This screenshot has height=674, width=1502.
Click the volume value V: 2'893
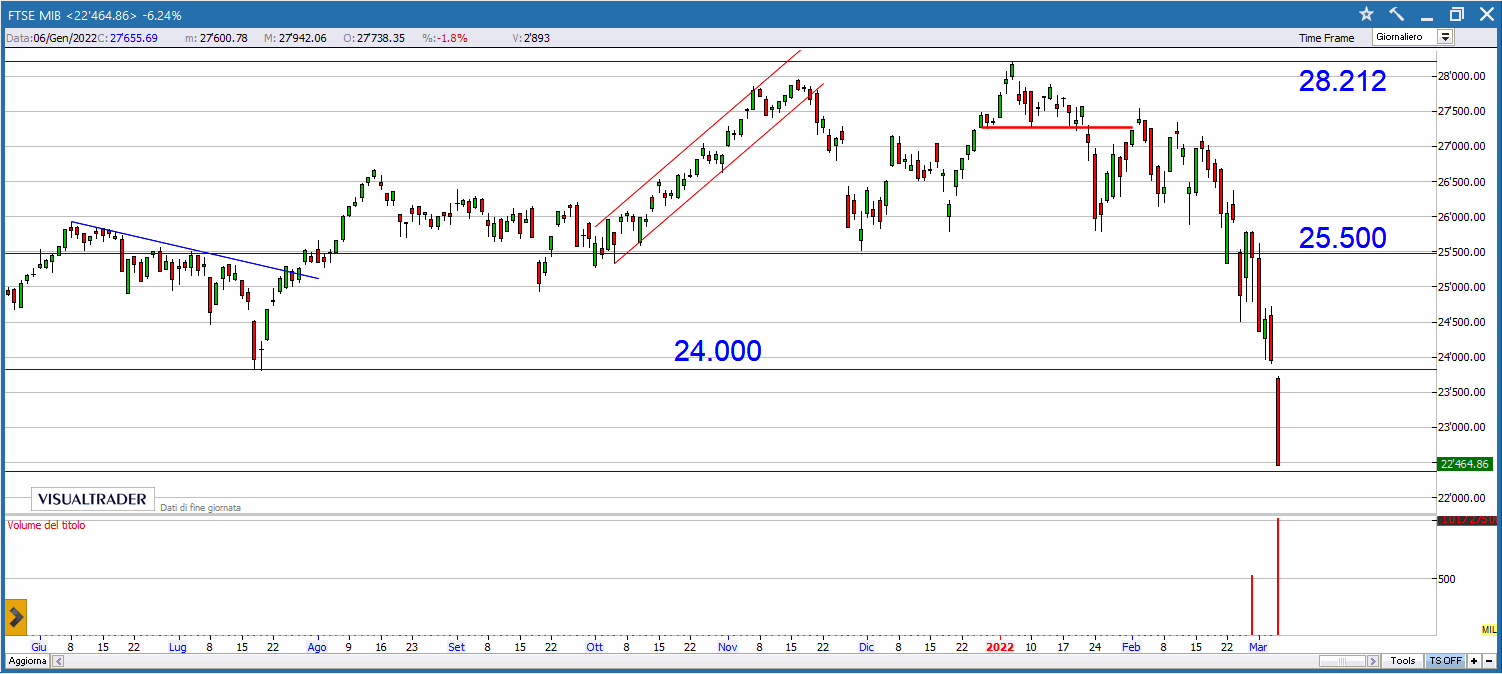click(x=531, y=38)
